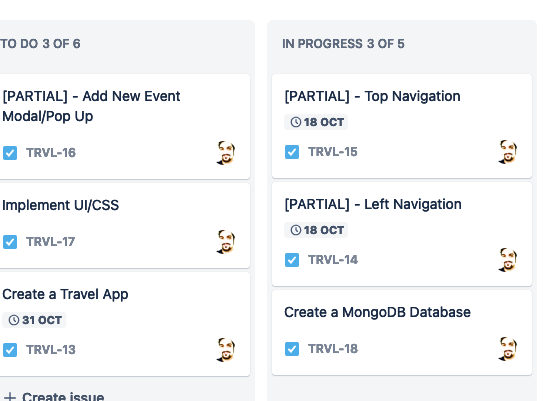Click the plus icon beside Create issue
548x401 pixels.
tap(10, 397)
